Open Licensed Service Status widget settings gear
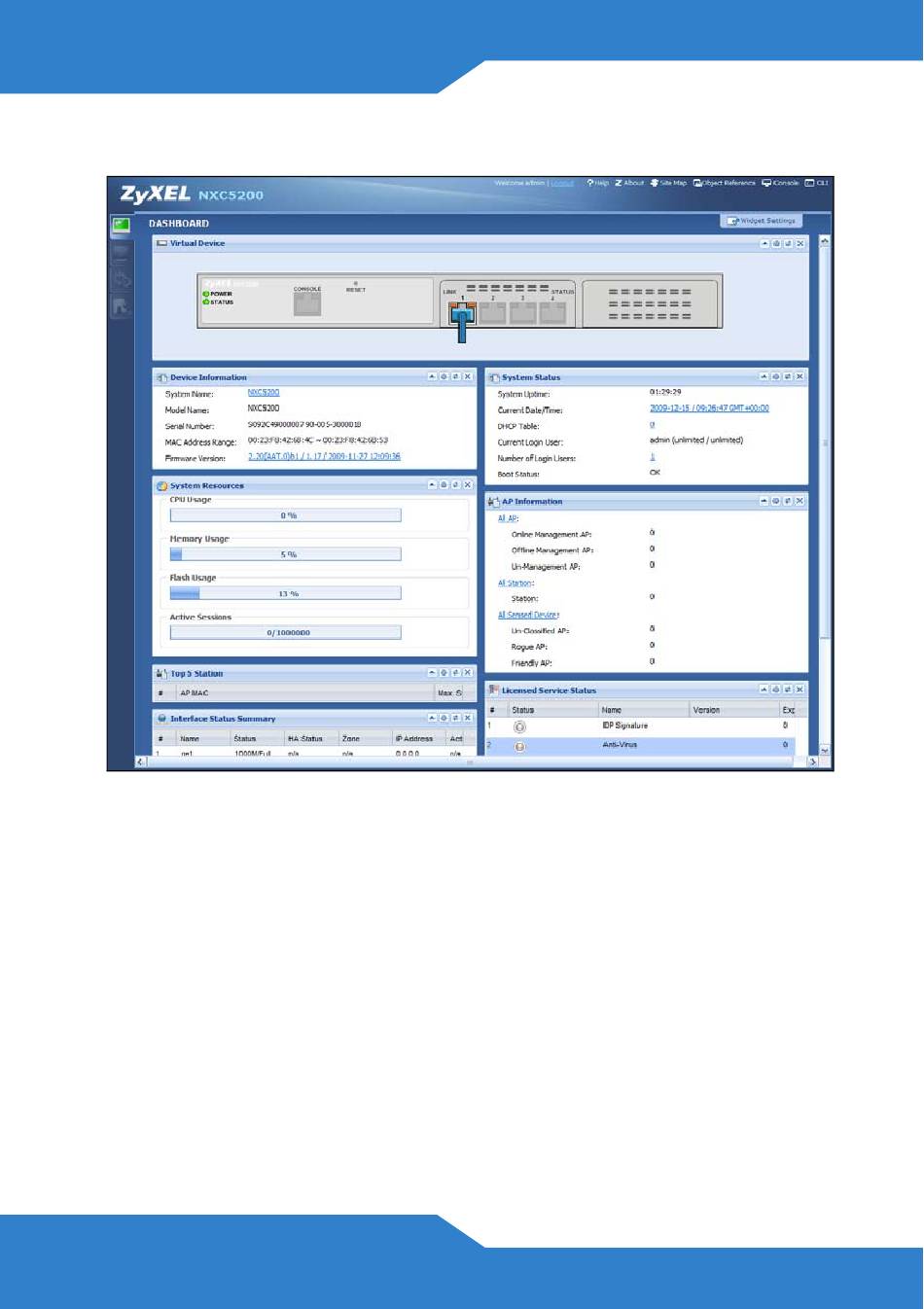 776,690
